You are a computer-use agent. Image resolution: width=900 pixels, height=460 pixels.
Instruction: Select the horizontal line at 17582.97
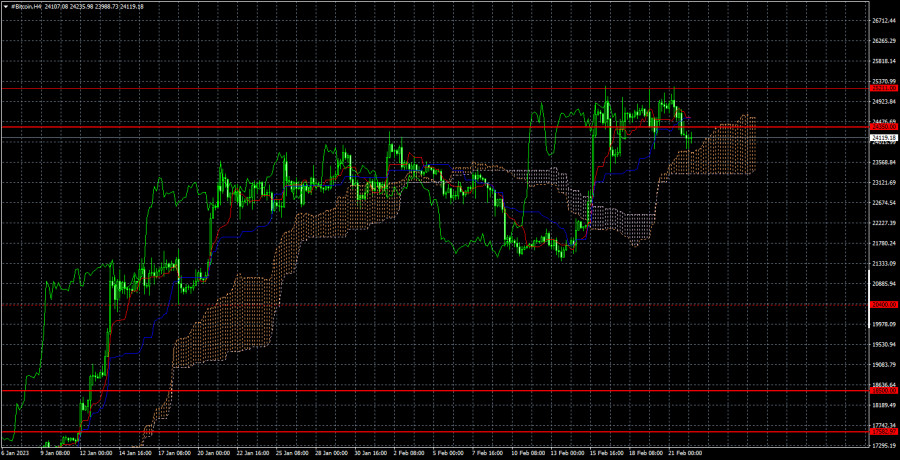[435, 431]
